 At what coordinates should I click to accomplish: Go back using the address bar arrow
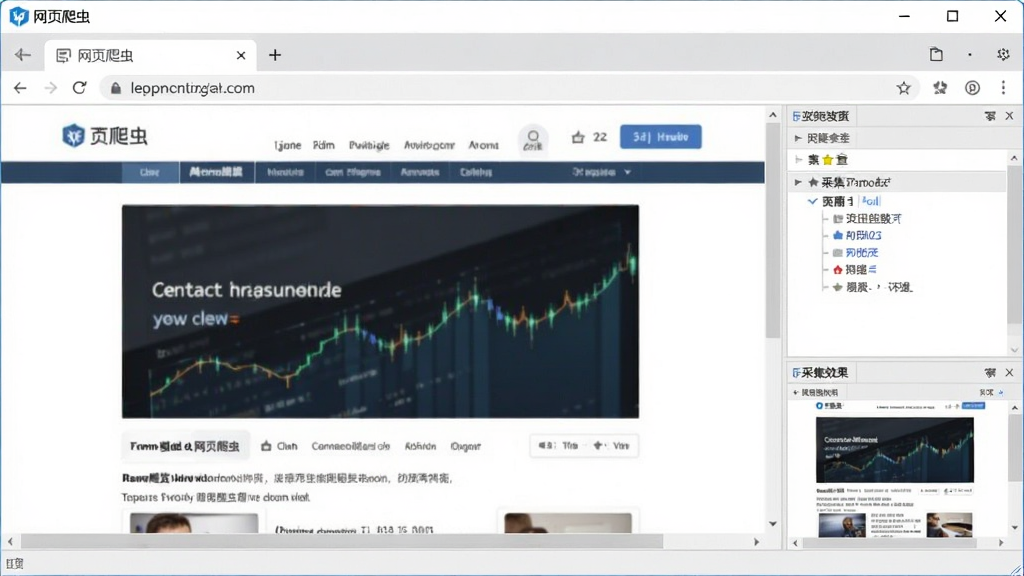tap(20, 88)
